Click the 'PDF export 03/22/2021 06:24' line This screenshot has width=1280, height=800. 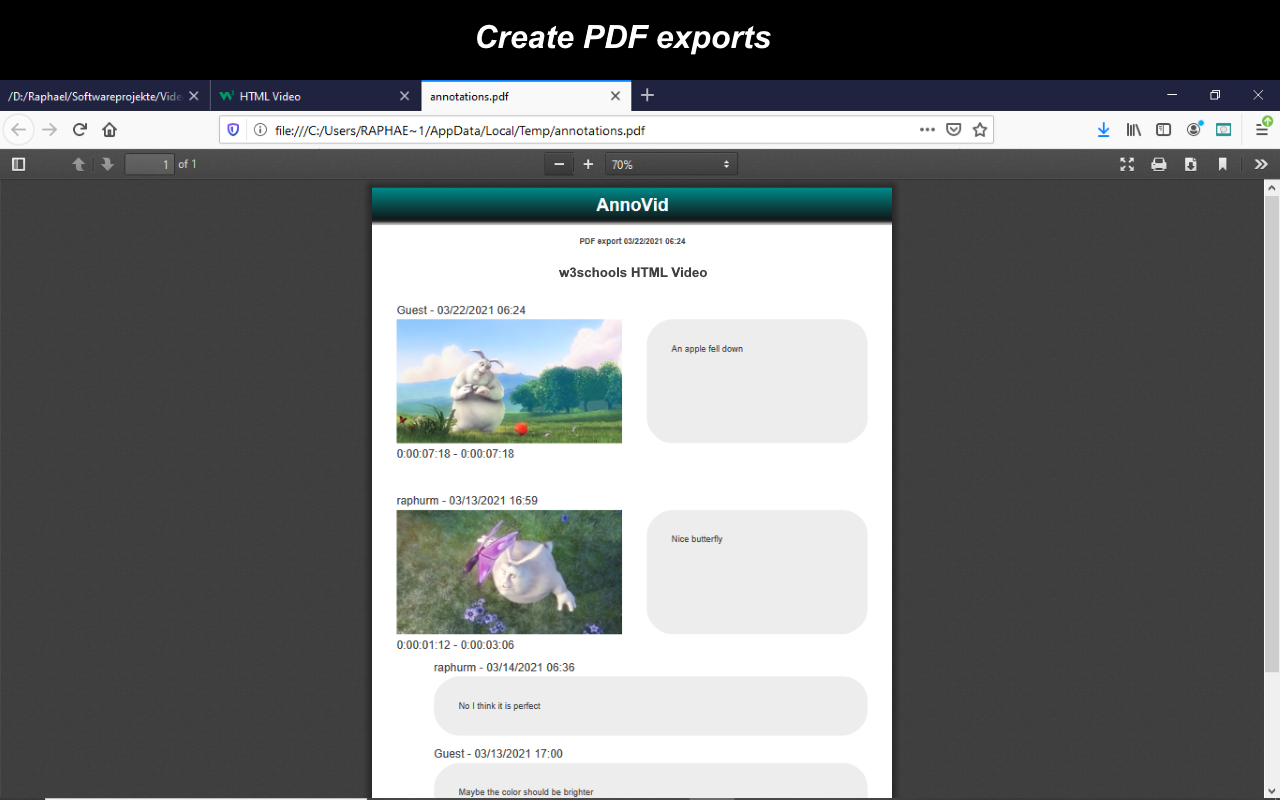coord(632,241)
